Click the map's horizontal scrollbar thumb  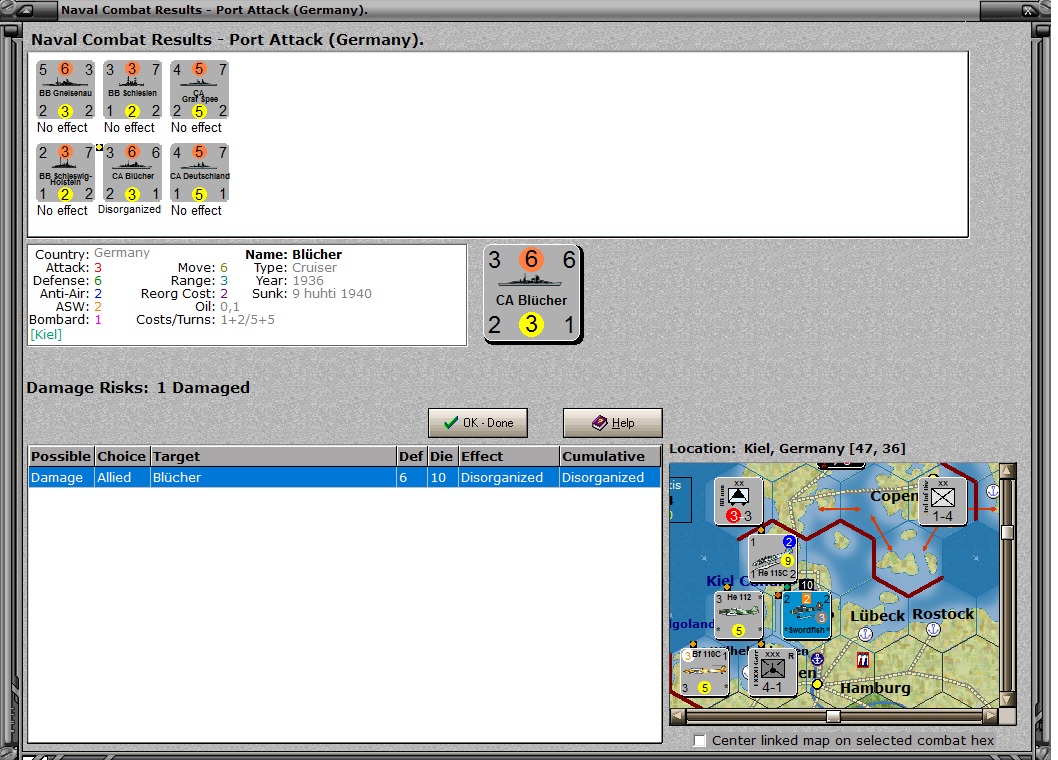(834, 715)
